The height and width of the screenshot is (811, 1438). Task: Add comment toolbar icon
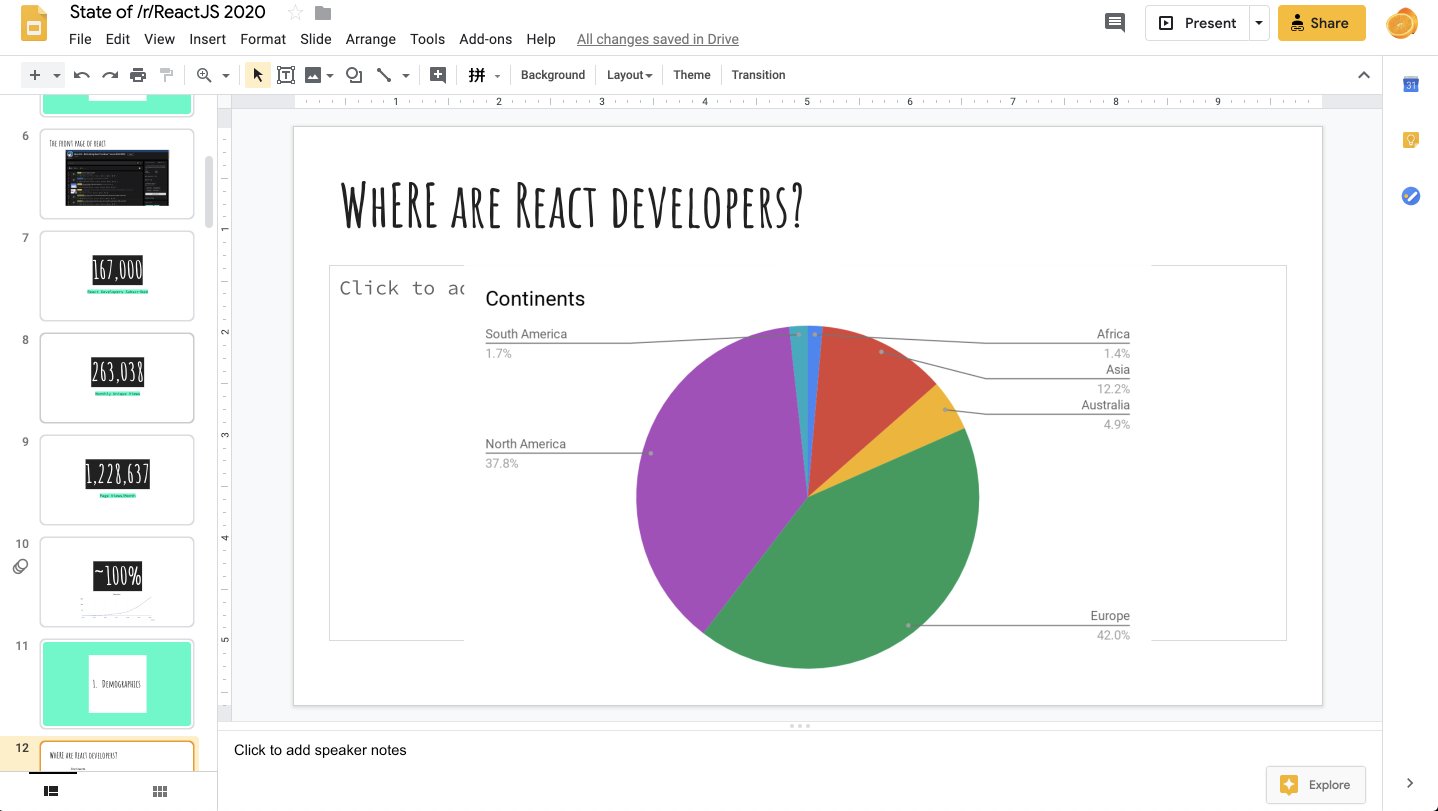[437, 75]
